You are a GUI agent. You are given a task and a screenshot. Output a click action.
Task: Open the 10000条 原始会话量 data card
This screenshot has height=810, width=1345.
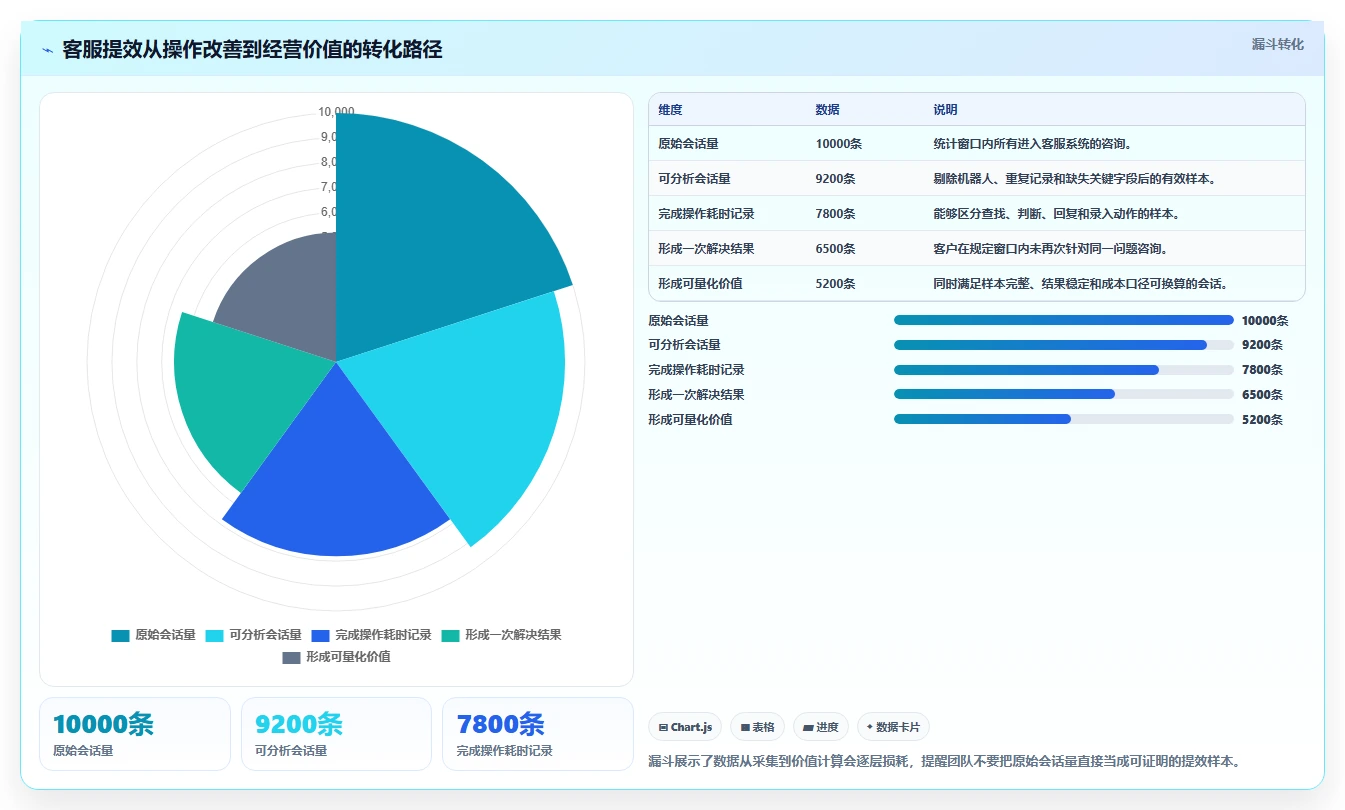coord(135,734)
